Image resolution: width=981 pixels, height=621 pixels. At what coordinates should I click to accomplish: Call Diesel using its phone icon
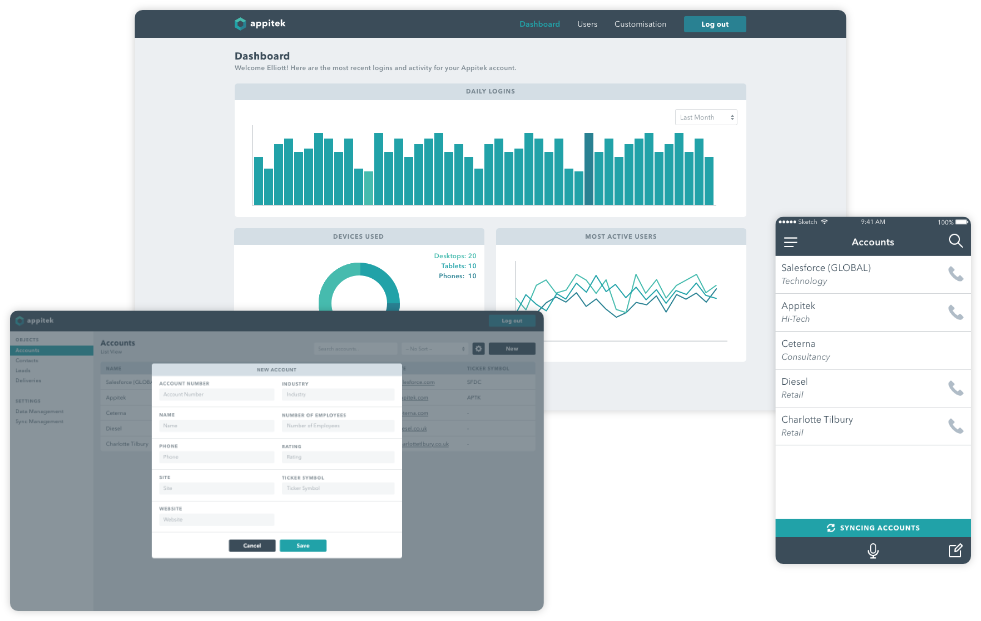955,388
